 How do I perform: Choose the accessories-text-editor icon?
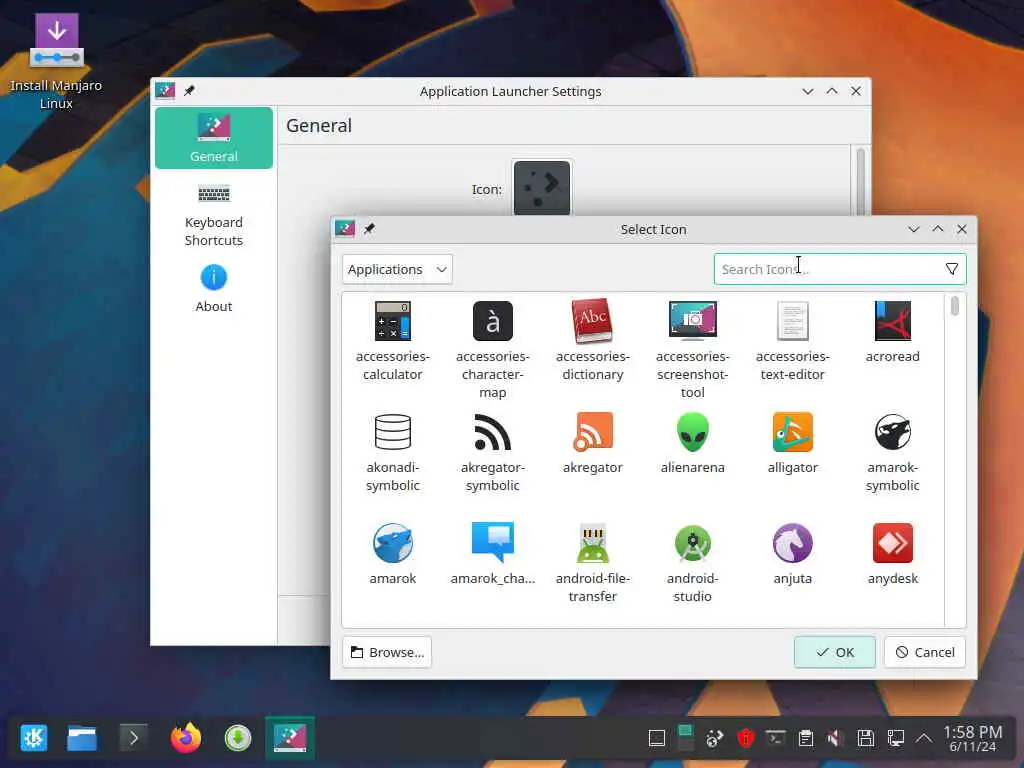[792, 321]
